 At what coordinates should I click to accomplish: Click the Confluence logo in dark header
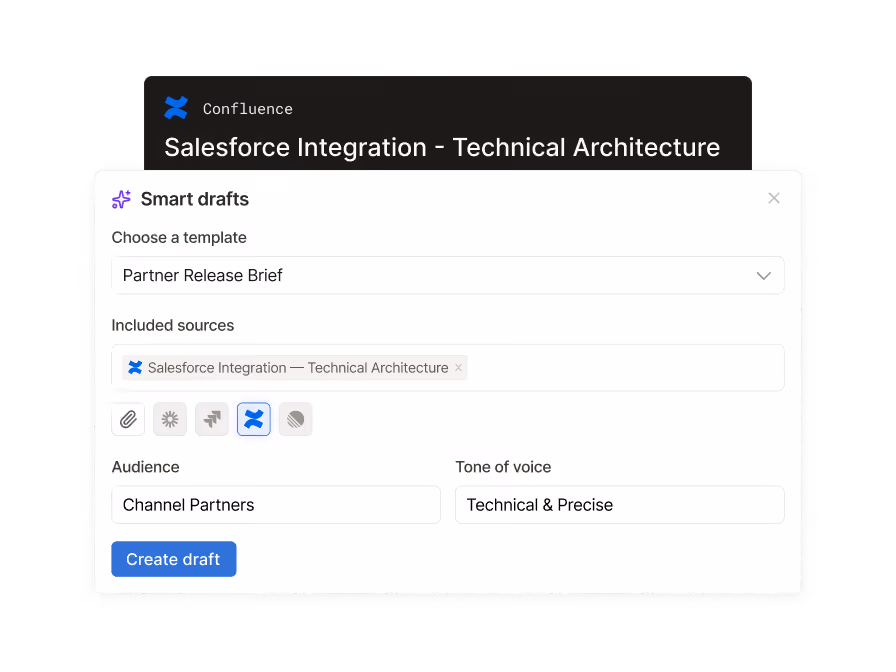[176, 108]
